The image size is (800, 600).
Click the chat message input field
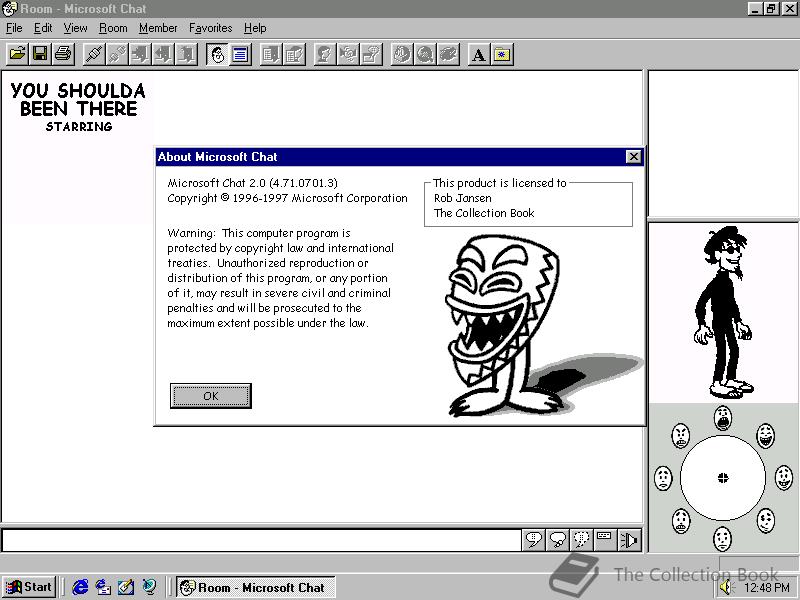pos(261,540)
